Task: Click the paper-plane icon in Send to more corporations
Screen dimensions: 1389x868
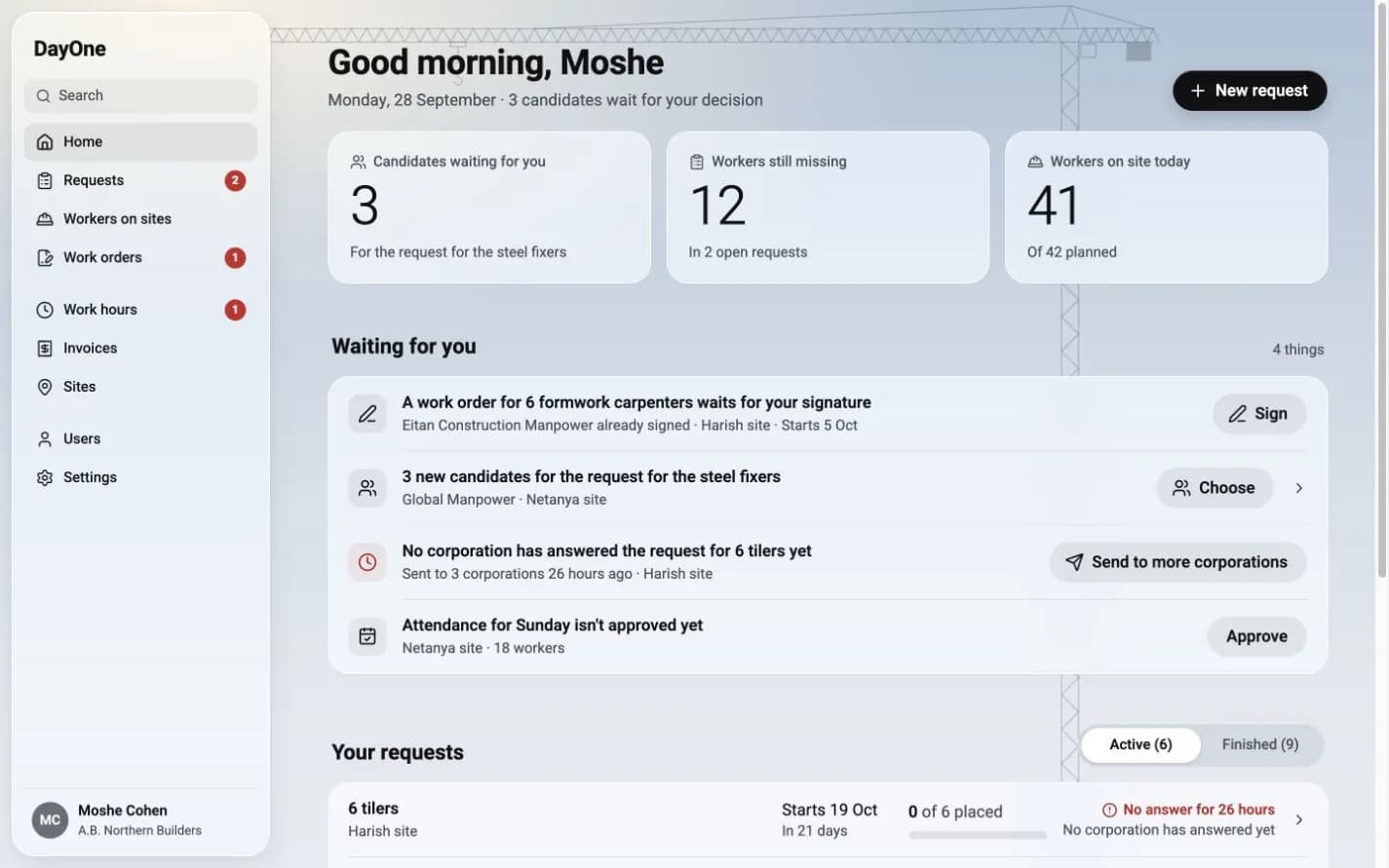Action: pyautogui.click(x=1074, y=562)
